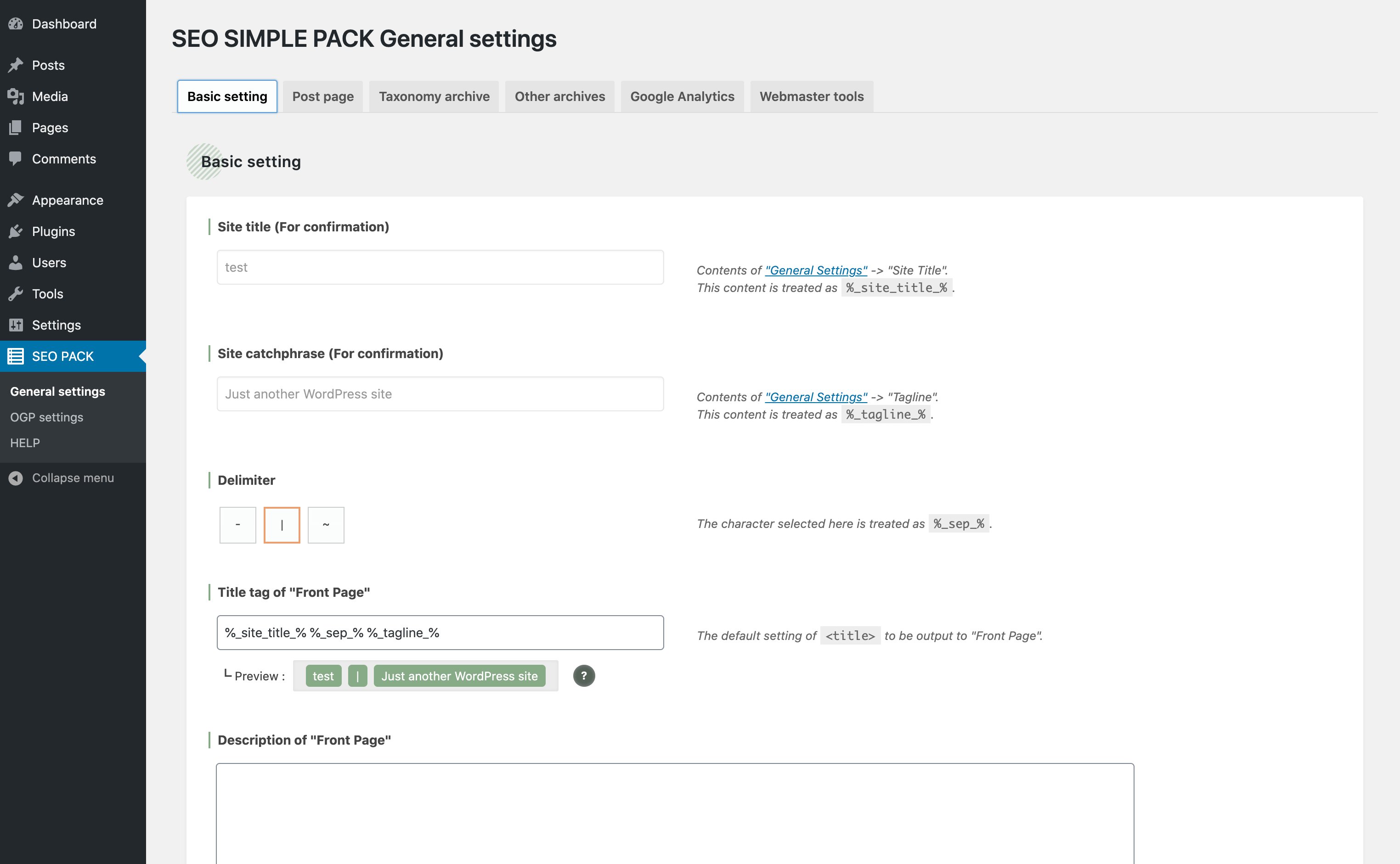The image size is (1400, 864).
Task: Open the Comments menu item
Action: pyautogui.click(x=73, y=159)
